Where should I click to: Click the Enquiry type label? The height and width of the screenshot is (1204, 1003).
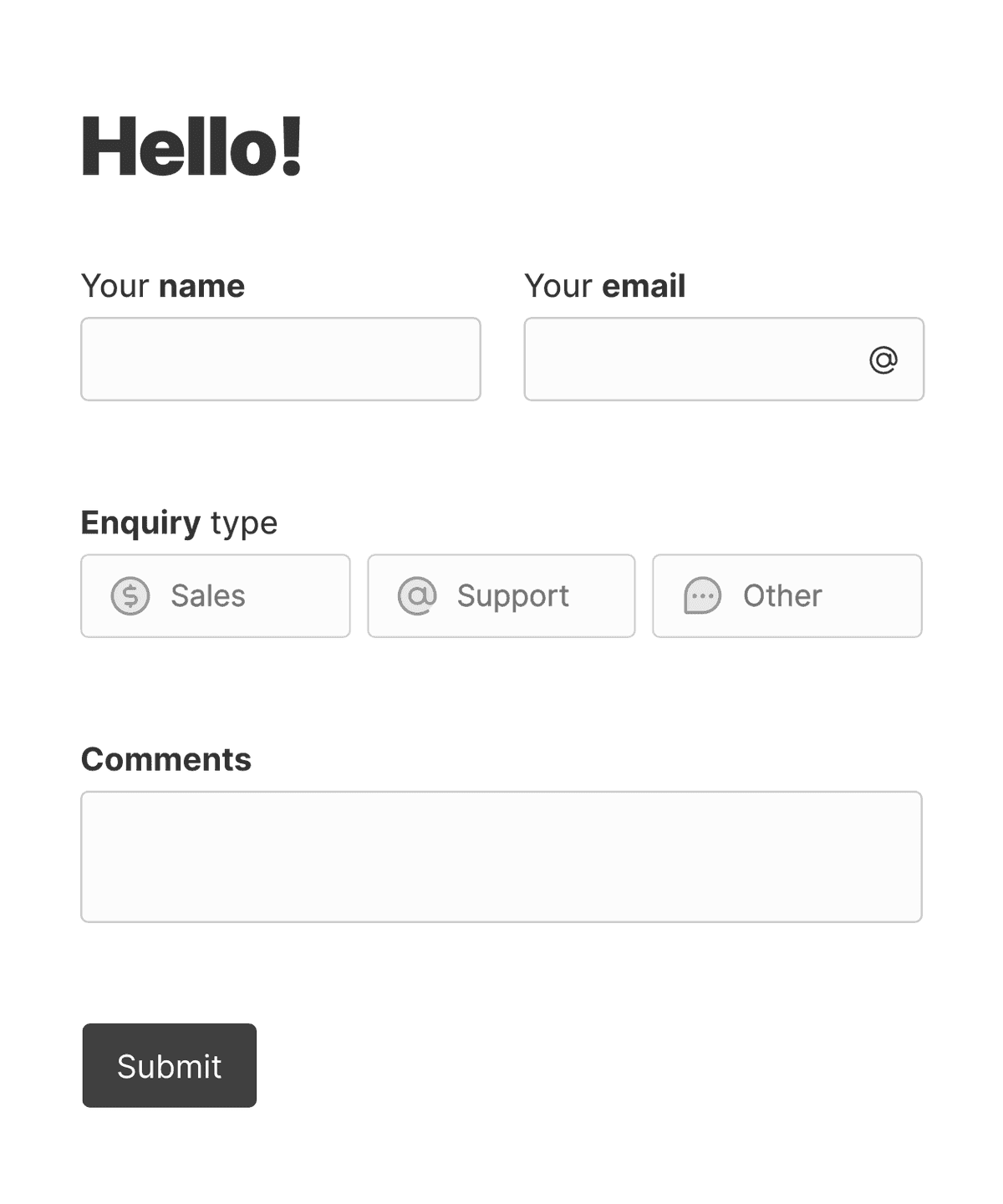pos(179,522)
